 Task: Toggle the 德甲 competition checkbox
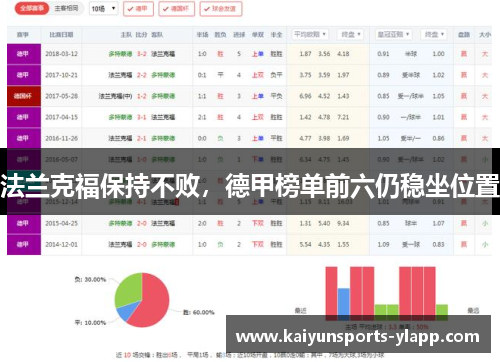pyautogui.click(x=138, y=9)
